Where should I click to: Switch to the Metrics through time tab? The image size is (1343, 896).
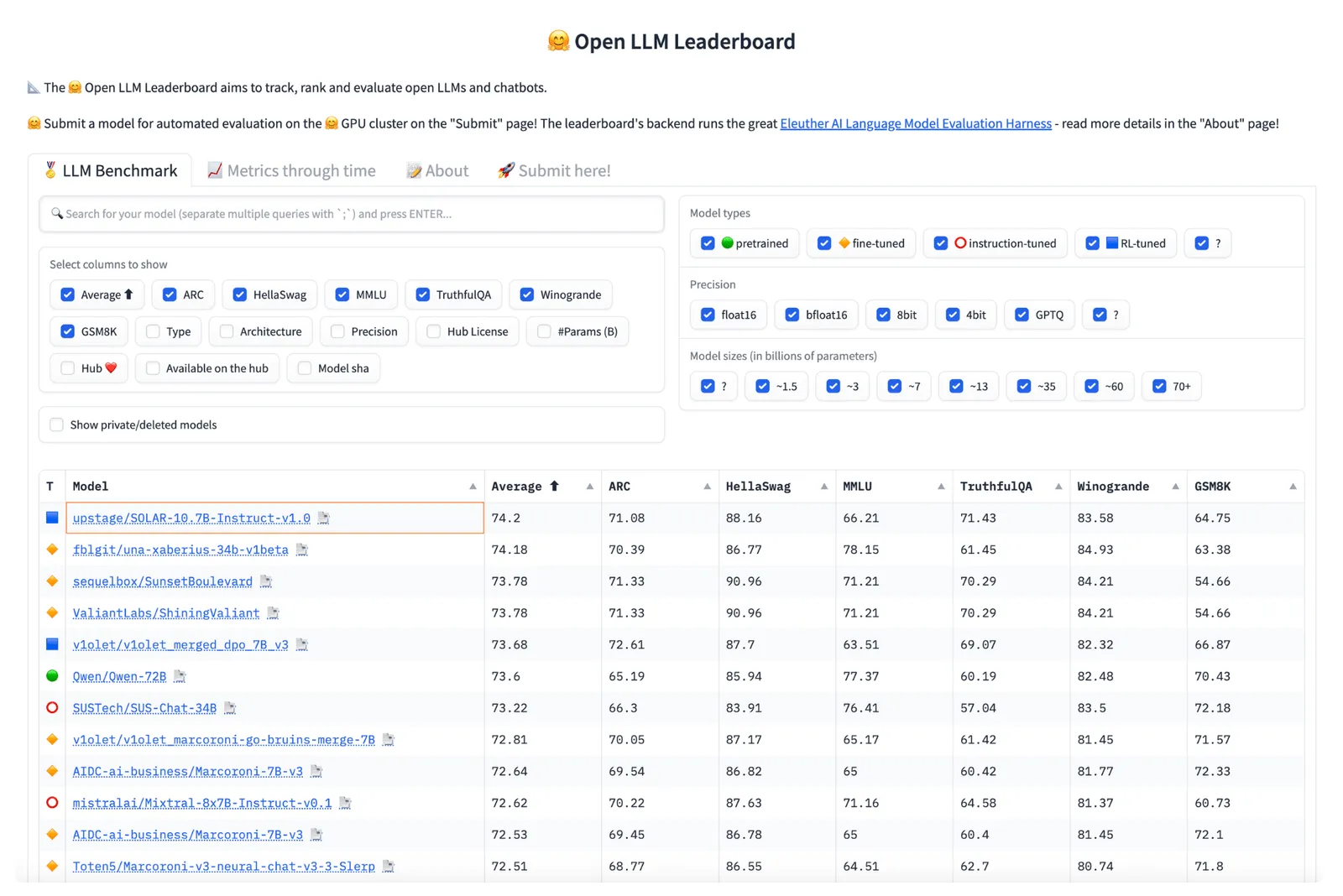pyautogui.click(x=291, y=170)
